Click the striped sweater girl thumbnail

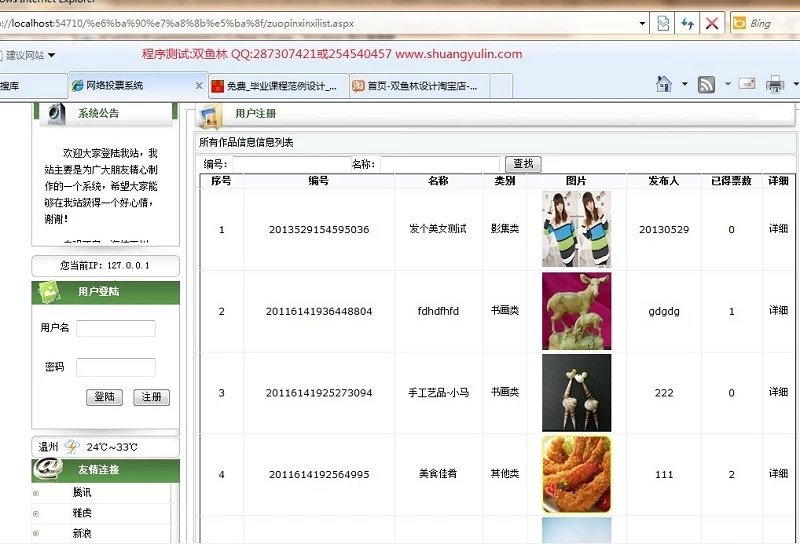click(576, 229)
